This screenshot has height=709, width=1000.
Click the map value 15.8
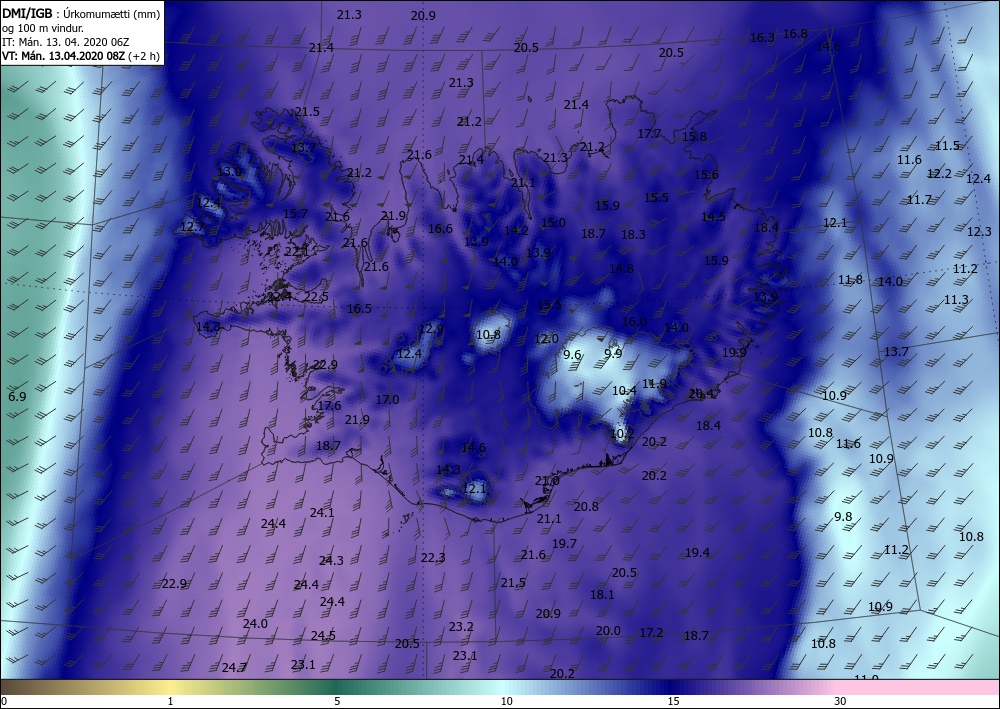point(694,136)
